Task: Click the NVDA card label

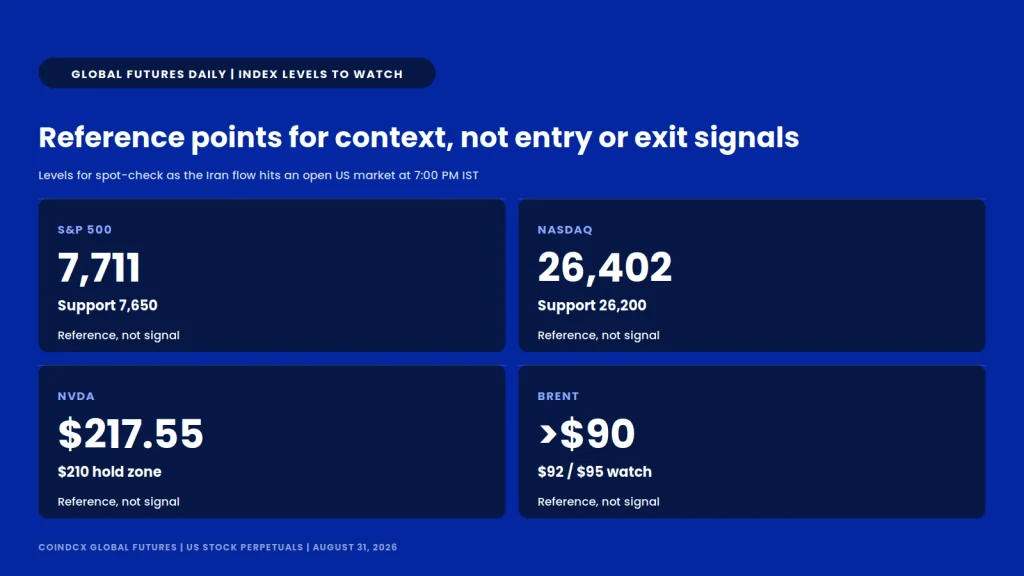Action: click(76, 396)
